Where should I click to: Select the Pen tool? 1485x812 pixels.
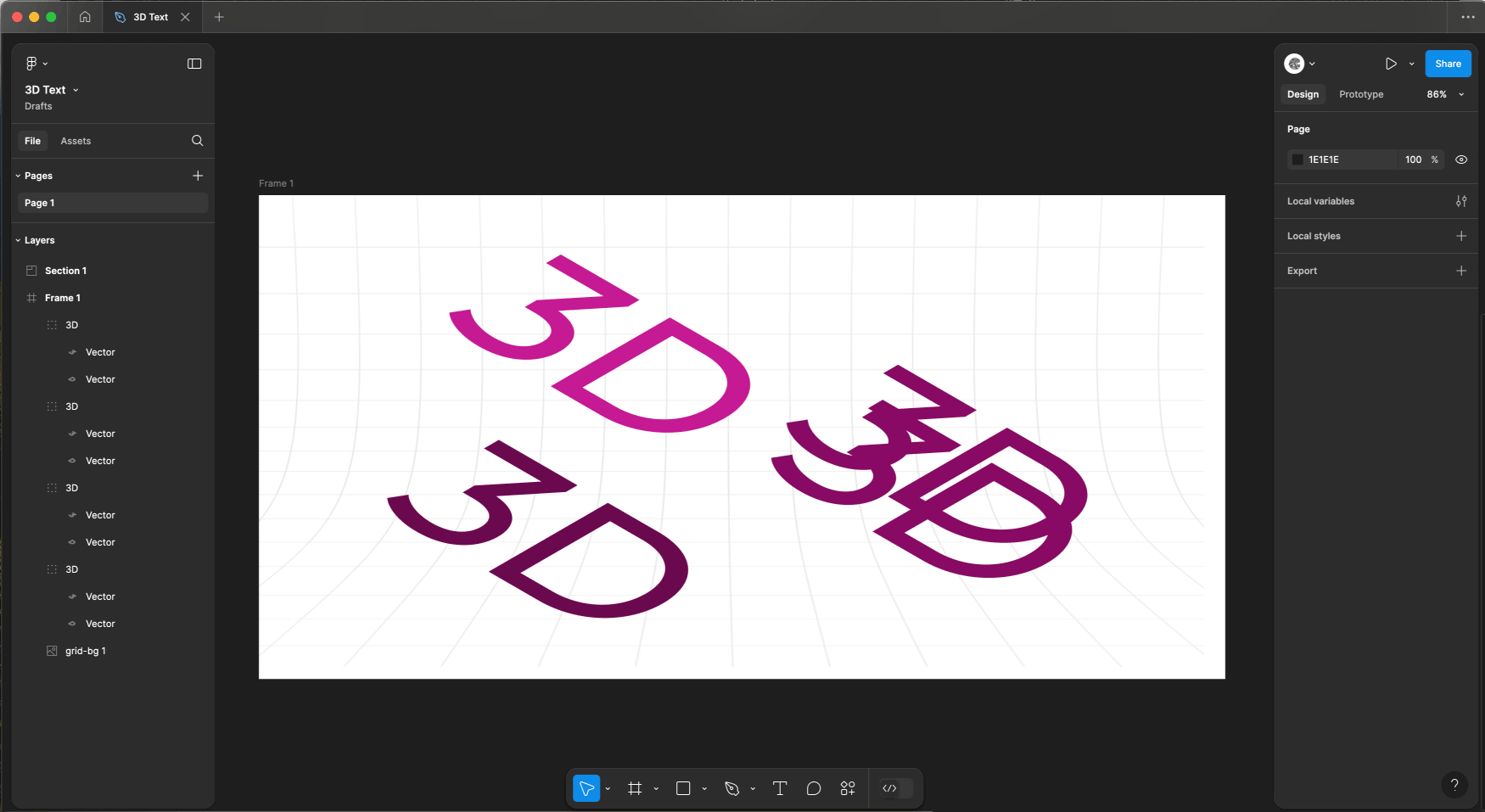pyautogui.click(x=731, y=788)
